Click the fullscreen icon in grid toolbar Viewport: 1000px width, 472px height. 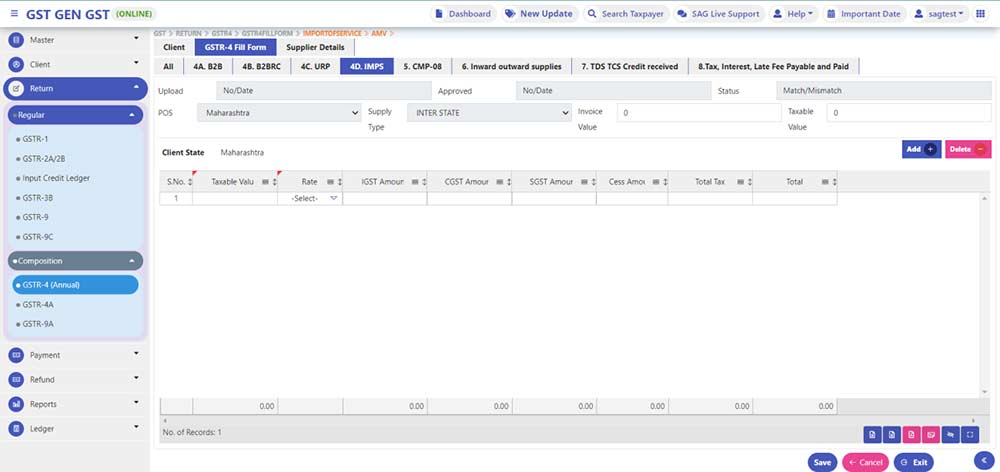pyautogui.click(x=968, y=434)
